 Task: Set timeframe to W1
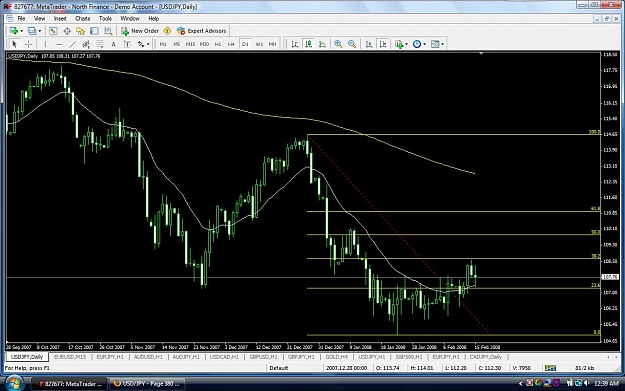click(x=259, y=44)
